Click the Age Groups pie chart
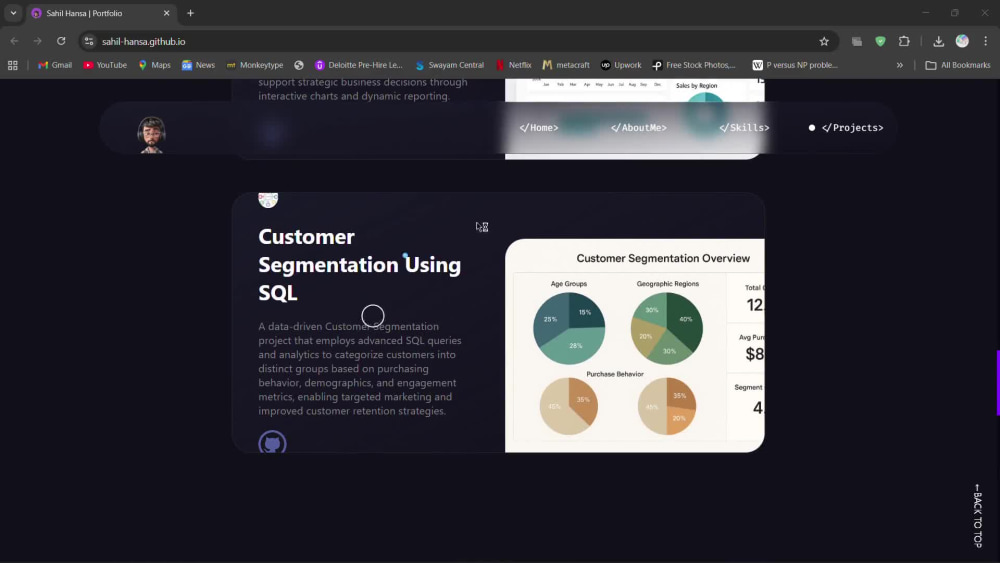The width and height of the screenshot is (1000, 563). [569, 328]
